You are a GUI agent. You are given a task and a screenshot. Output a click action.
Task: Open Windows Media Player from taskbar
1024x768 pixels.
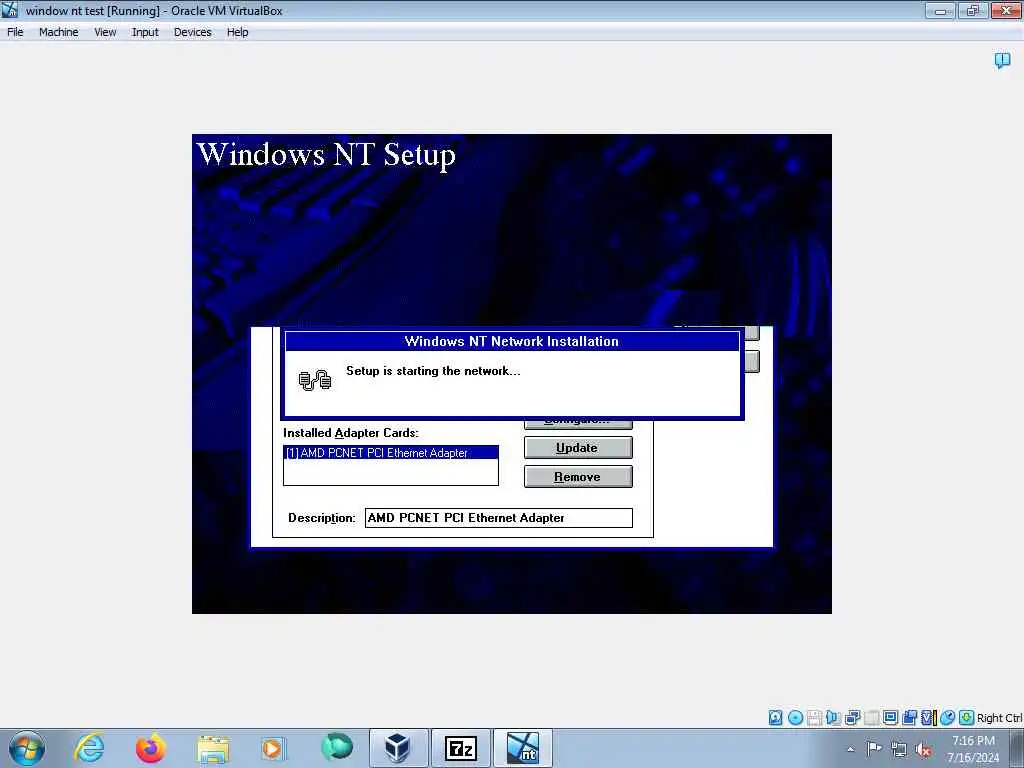(x=273, y=748)
